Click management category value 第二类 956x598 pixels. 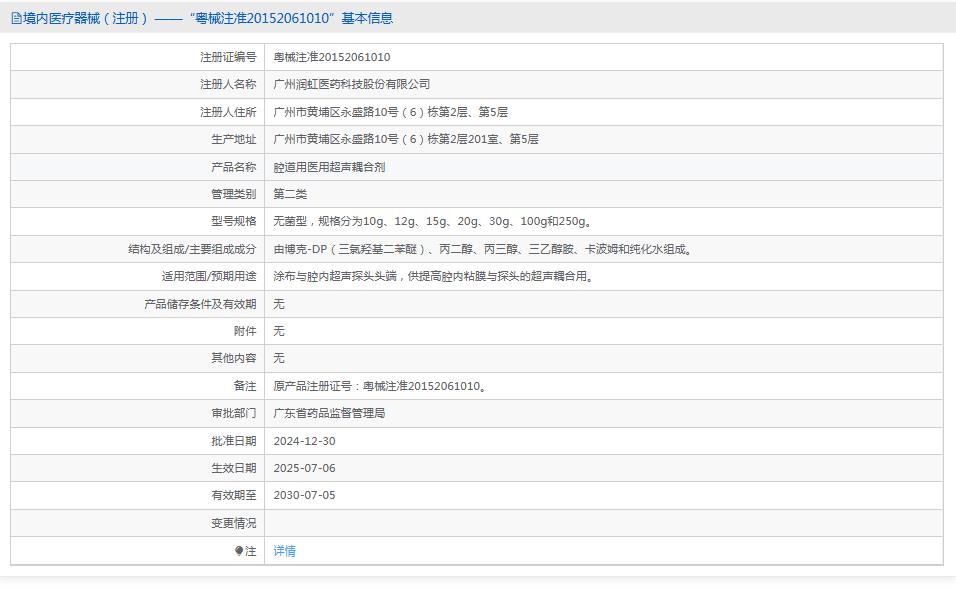tap(290, 194)
